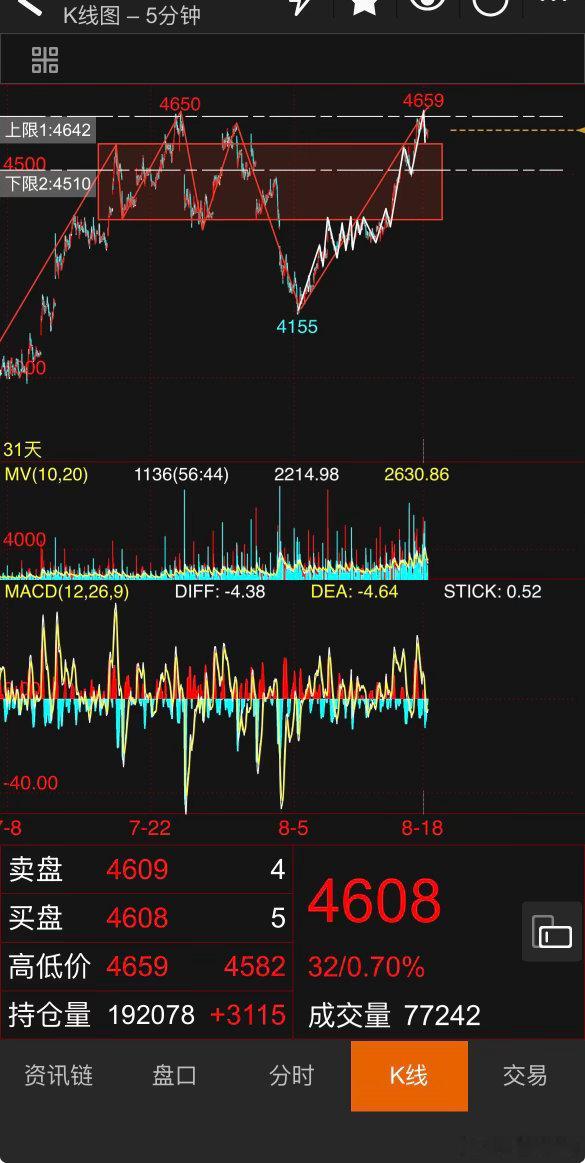The height and width of the screenshot is (1163, 585).
Task: Switch to the 分时 tab
Action: 291,1075
